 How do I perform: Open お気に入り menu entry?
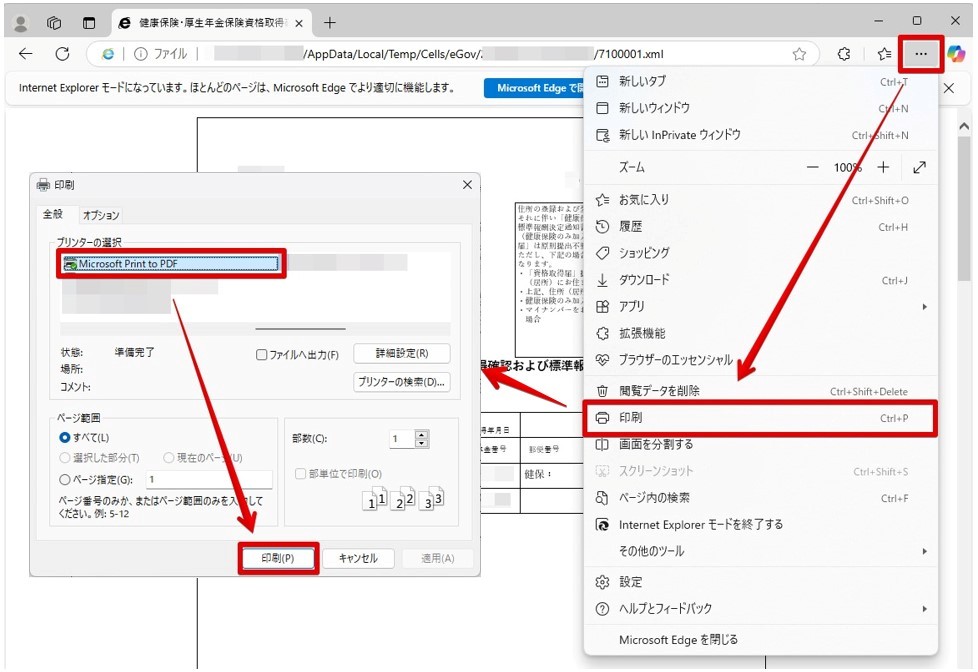(x=760, y=200)
